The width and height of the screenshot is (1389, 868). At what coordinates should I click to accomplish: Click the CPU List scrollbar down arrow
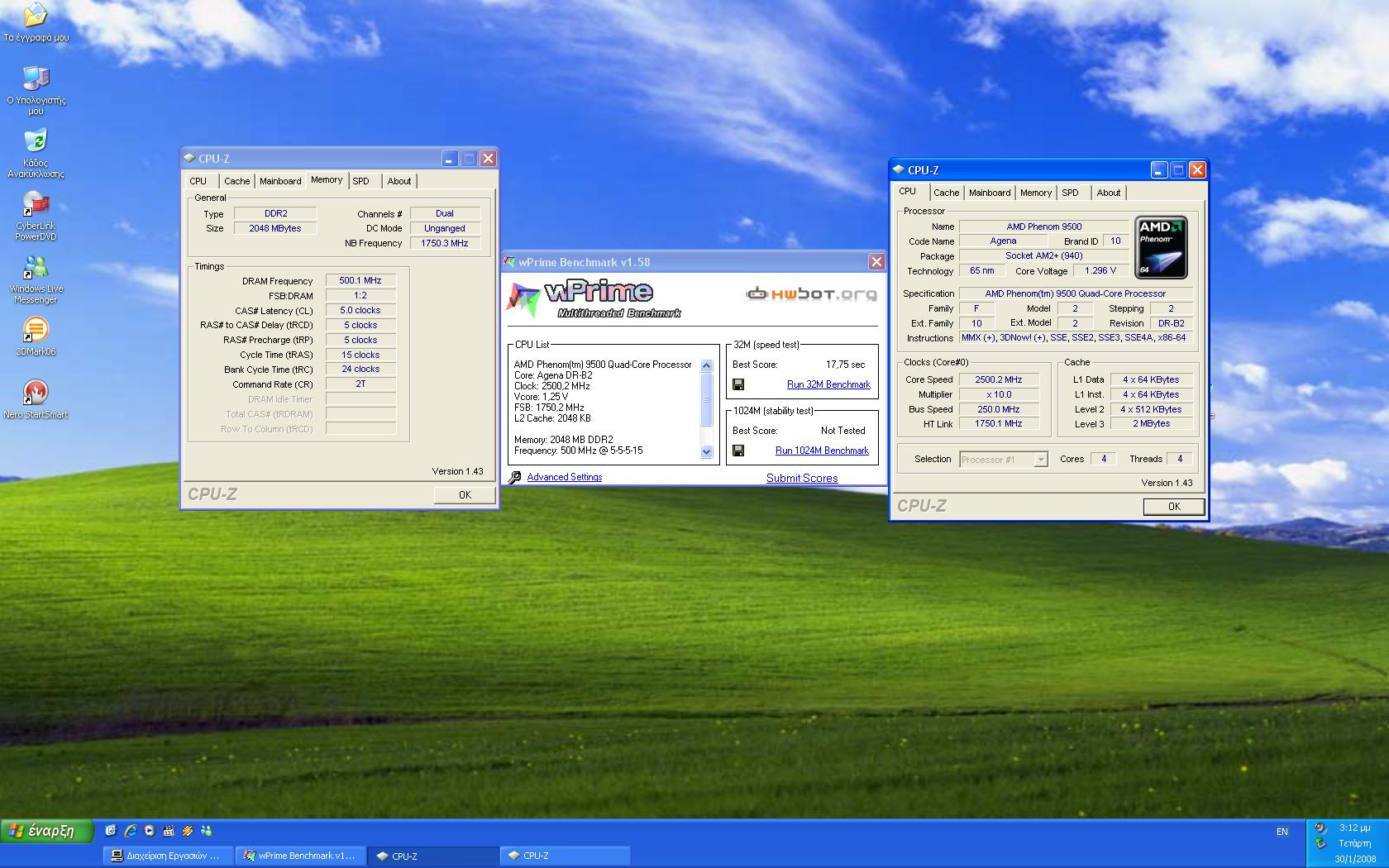coord(706,451)
